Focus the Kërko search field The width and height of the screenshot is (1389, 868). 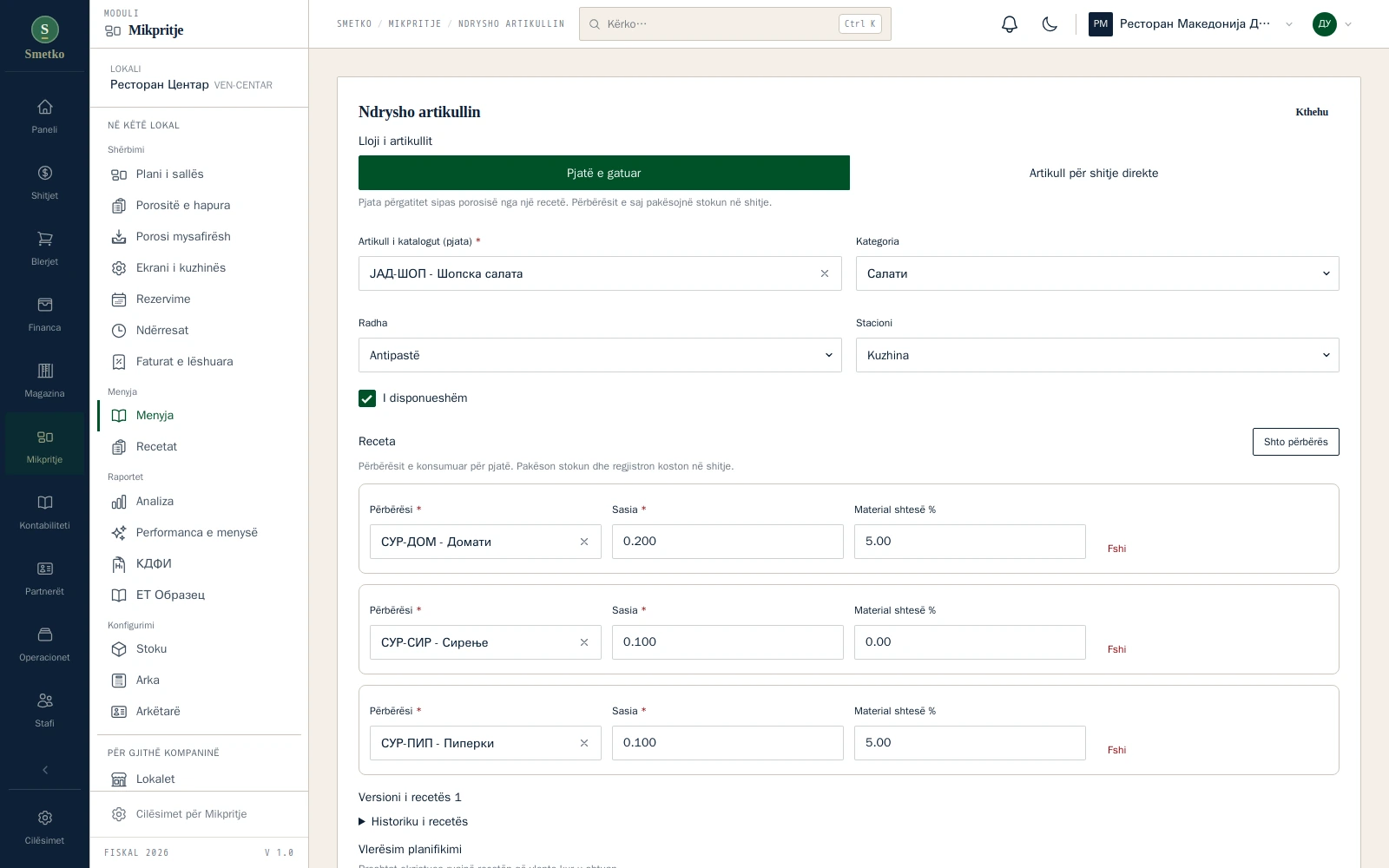point(734,24)
